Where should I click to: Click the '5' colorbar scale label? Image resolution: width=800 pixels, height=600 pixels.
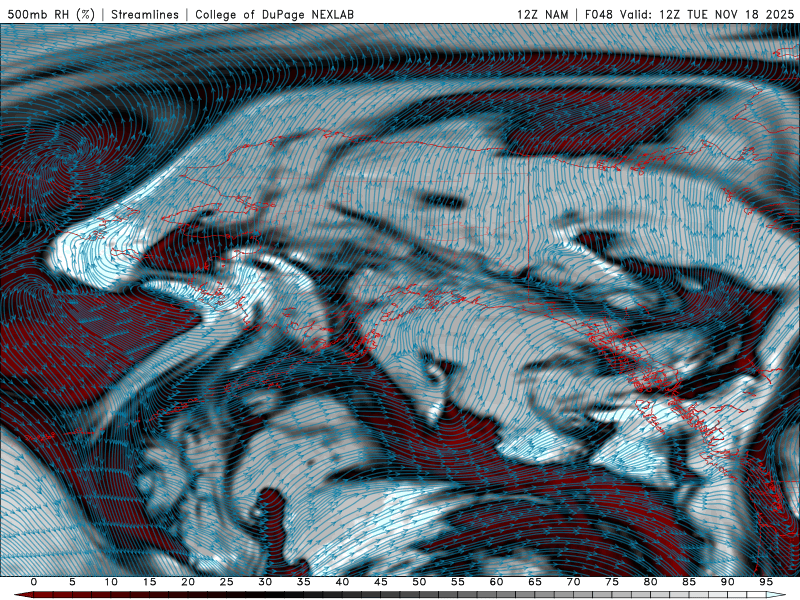coord(72,582)
